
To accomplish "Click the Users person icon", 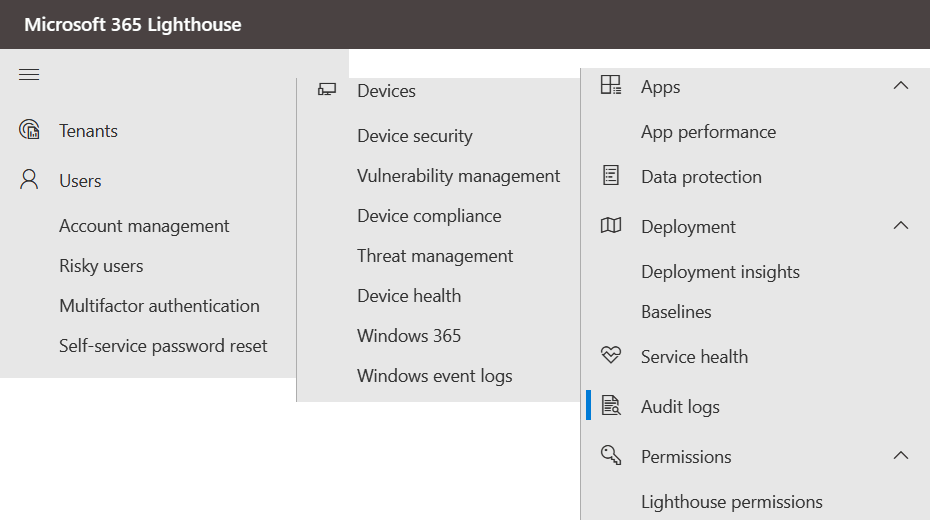I will (x=29, y=180).
